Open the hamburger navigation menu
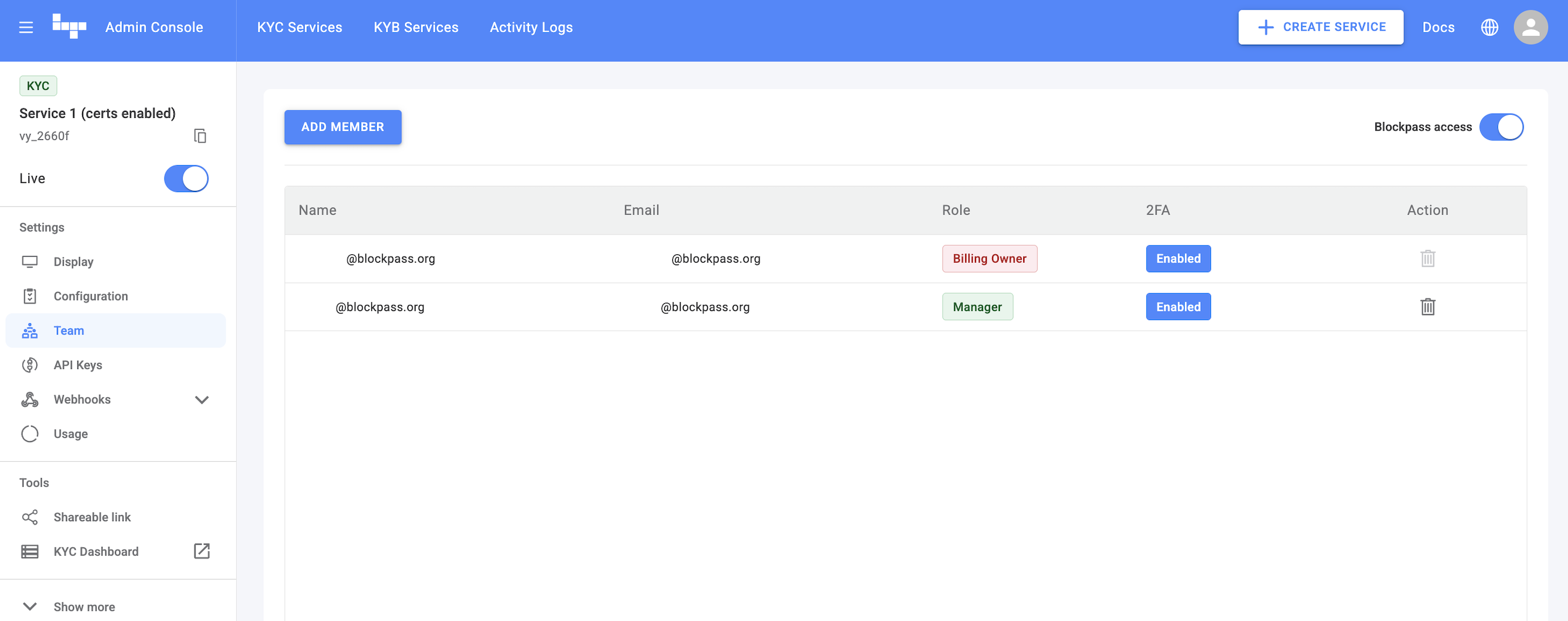The image size is (1568, 621). click(26, 28)
